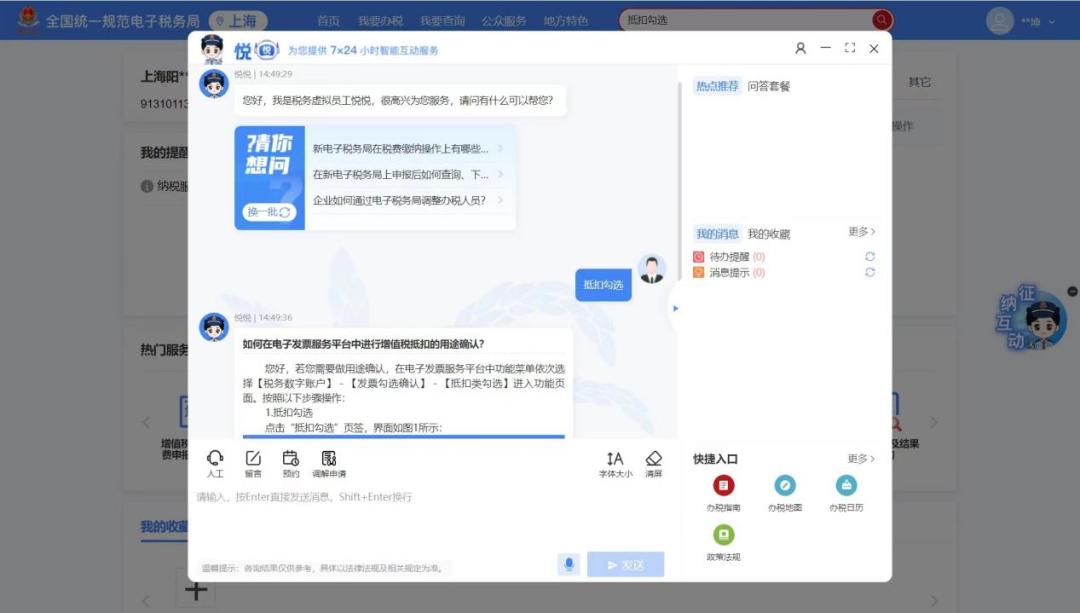1080x613 pixels.
Task: Open the 政策法规 shortcut icon
Action: click(723, 535)
